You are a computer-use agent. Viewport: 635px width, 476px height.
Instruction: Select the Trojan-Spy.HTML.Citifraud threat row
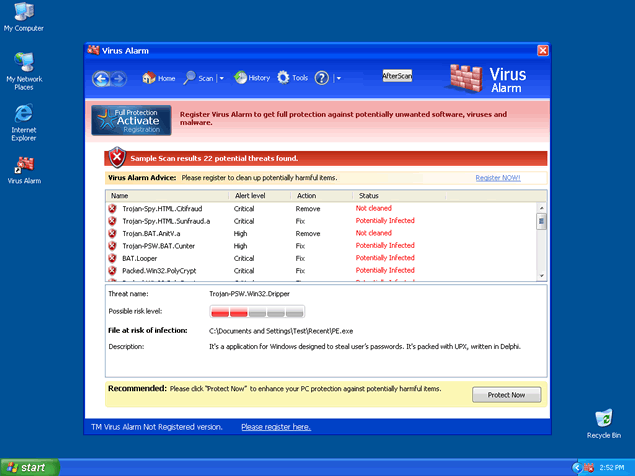(x=165, y=208)
